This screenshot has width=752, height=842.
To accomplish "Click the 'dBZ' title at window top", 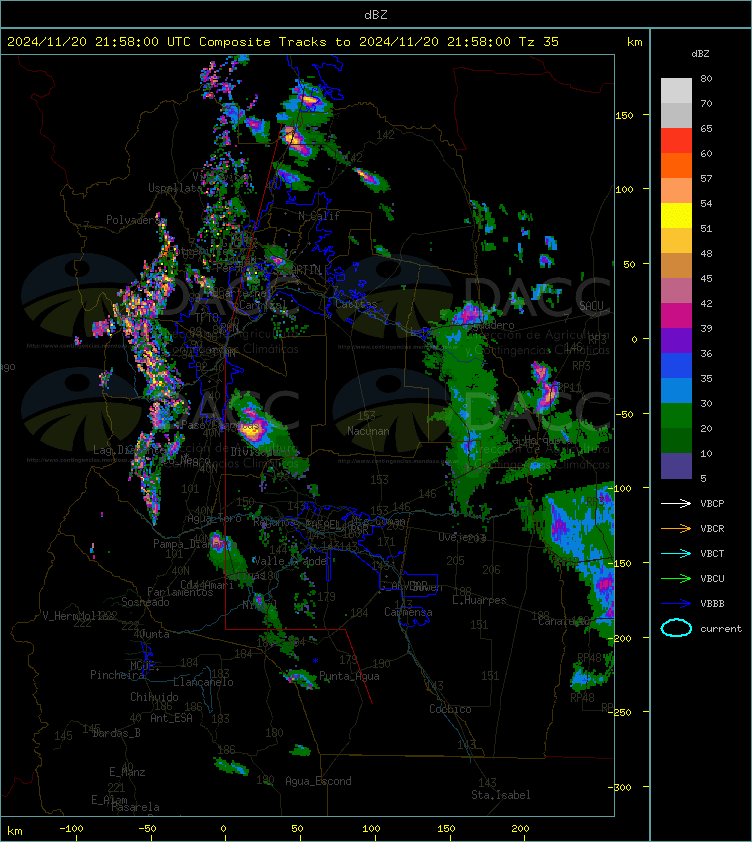I will (375, 14).
